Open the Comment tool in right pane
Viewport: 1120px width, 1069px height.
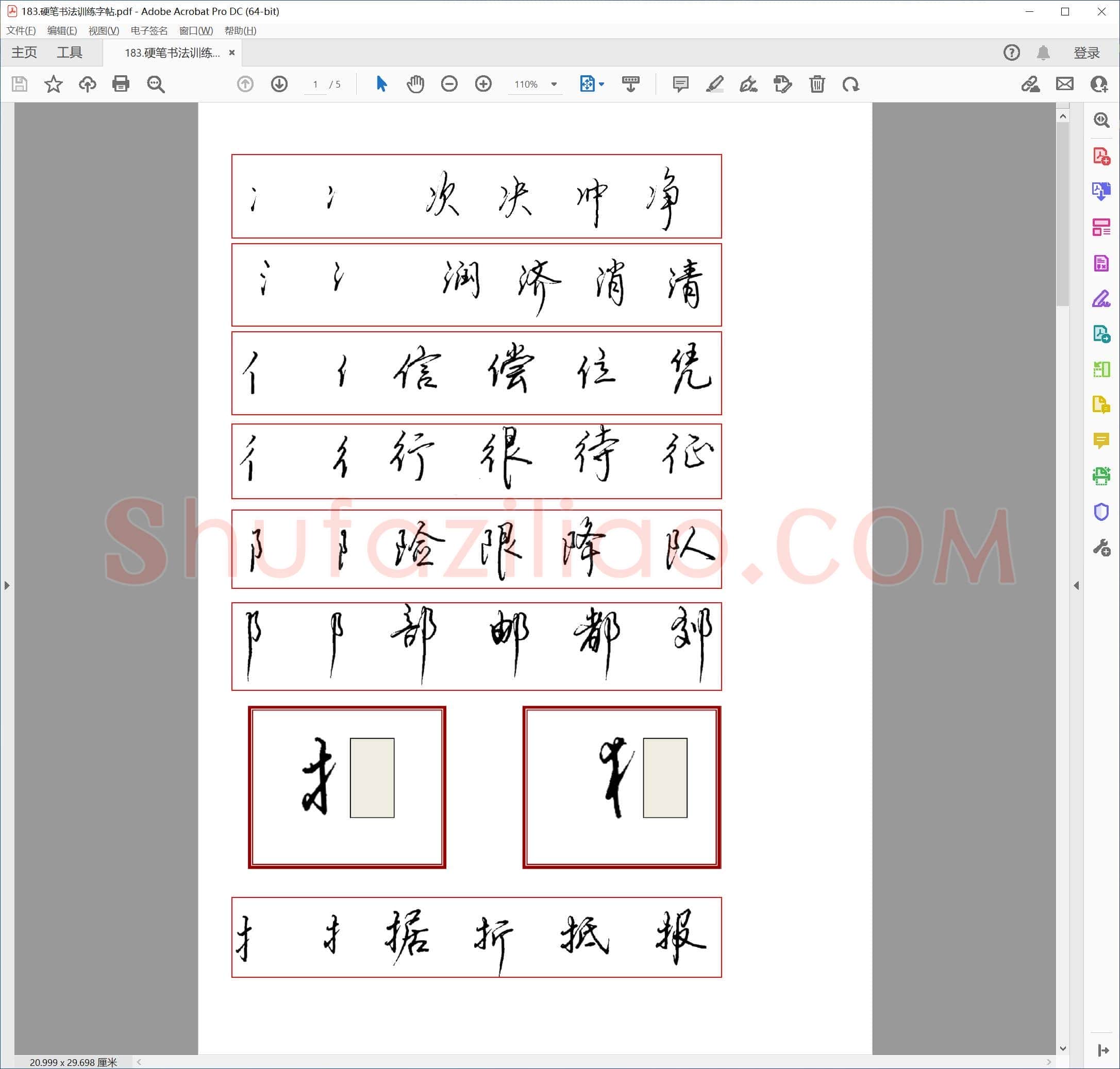click(1101, 440)
